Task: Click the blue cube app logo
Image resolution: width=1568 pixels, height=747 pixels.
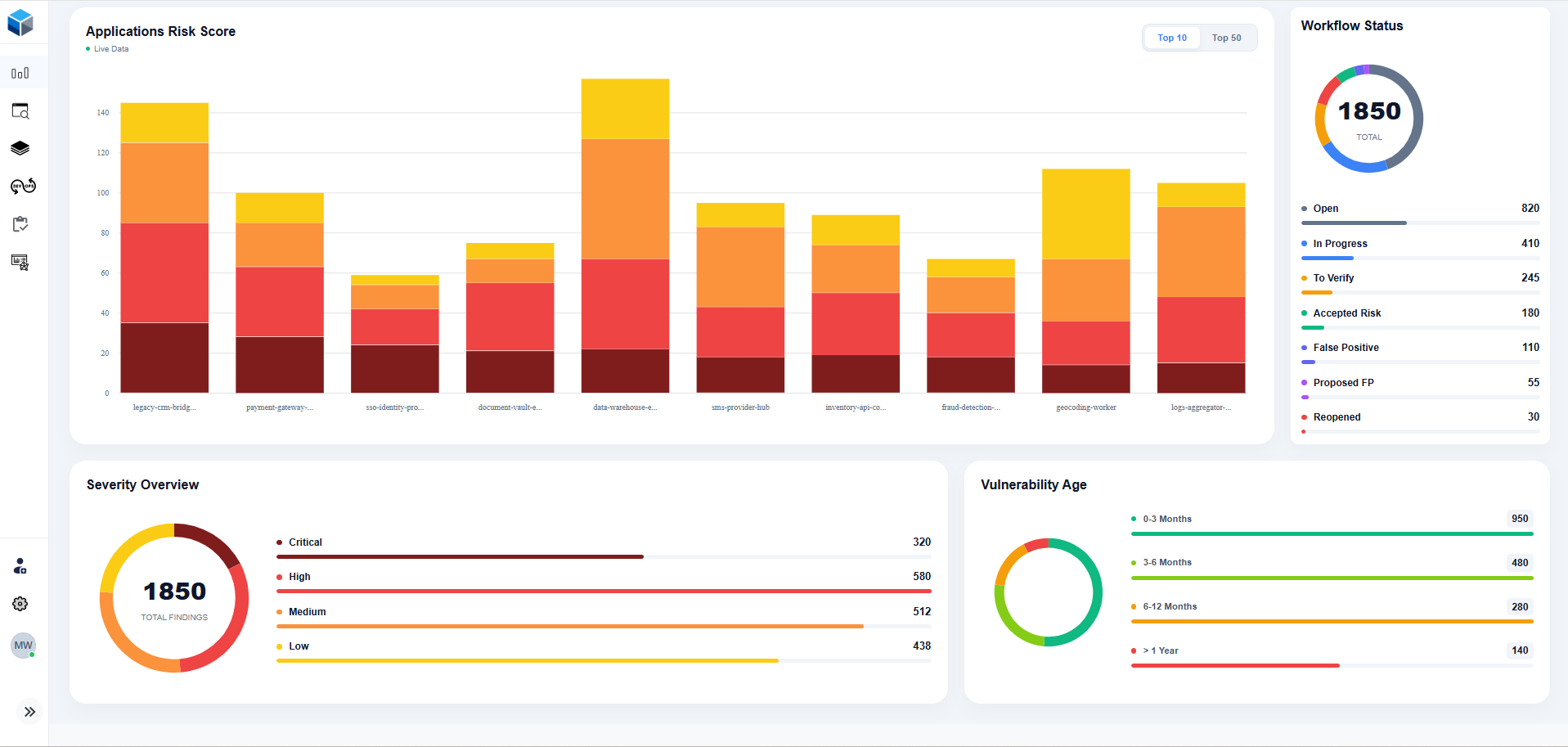Action: (x=20, y=23)
